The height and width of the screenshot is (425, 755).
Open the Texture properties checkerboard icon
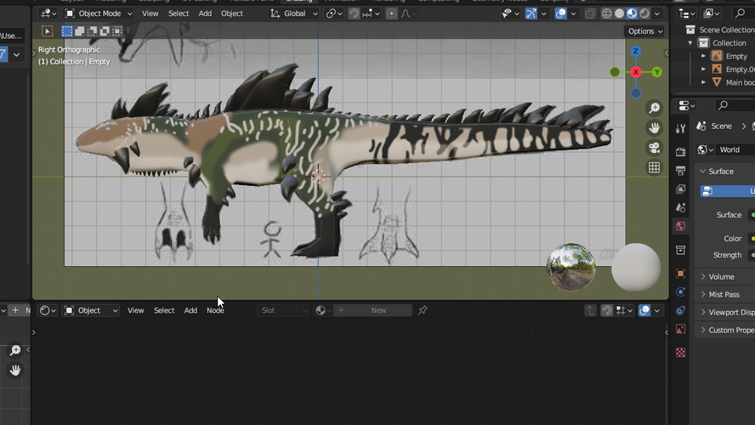(681, 353)
